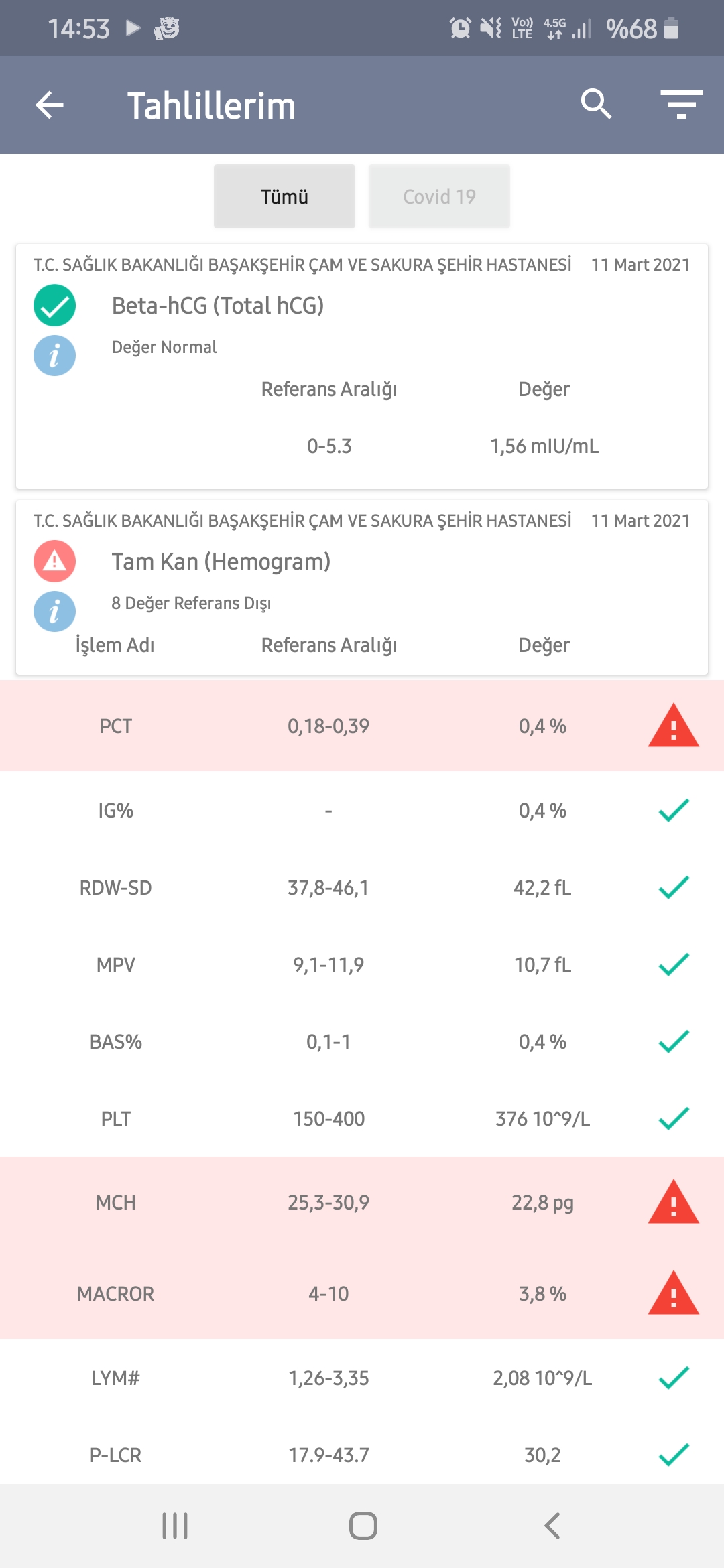Tap checkmark on PLT row
The width and height of the screenshot is (724, 1568).
673,1118
